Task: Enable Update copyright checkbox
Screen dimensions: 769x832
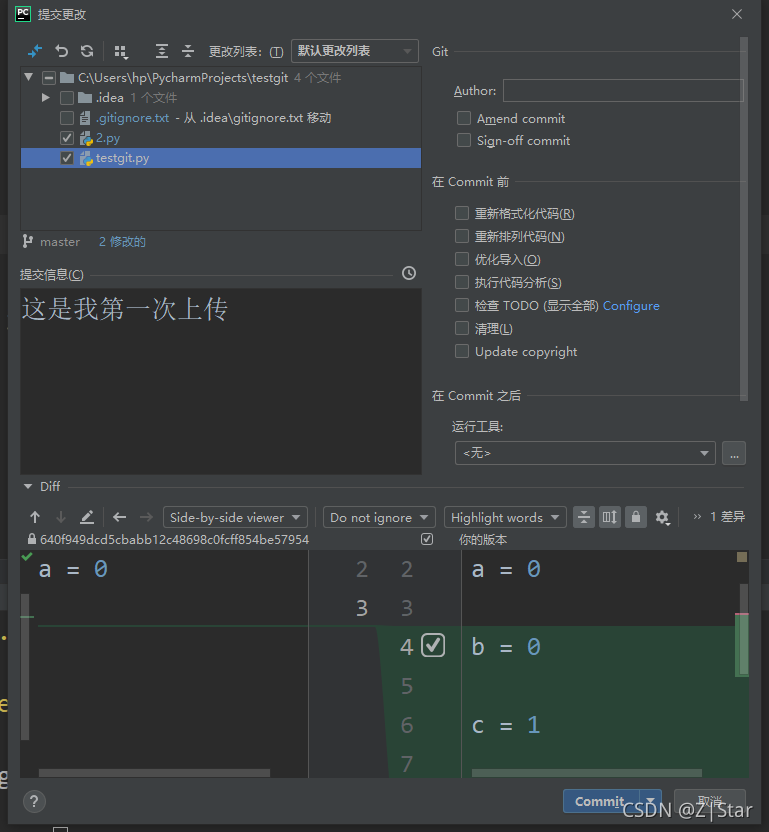Action: 462,351
